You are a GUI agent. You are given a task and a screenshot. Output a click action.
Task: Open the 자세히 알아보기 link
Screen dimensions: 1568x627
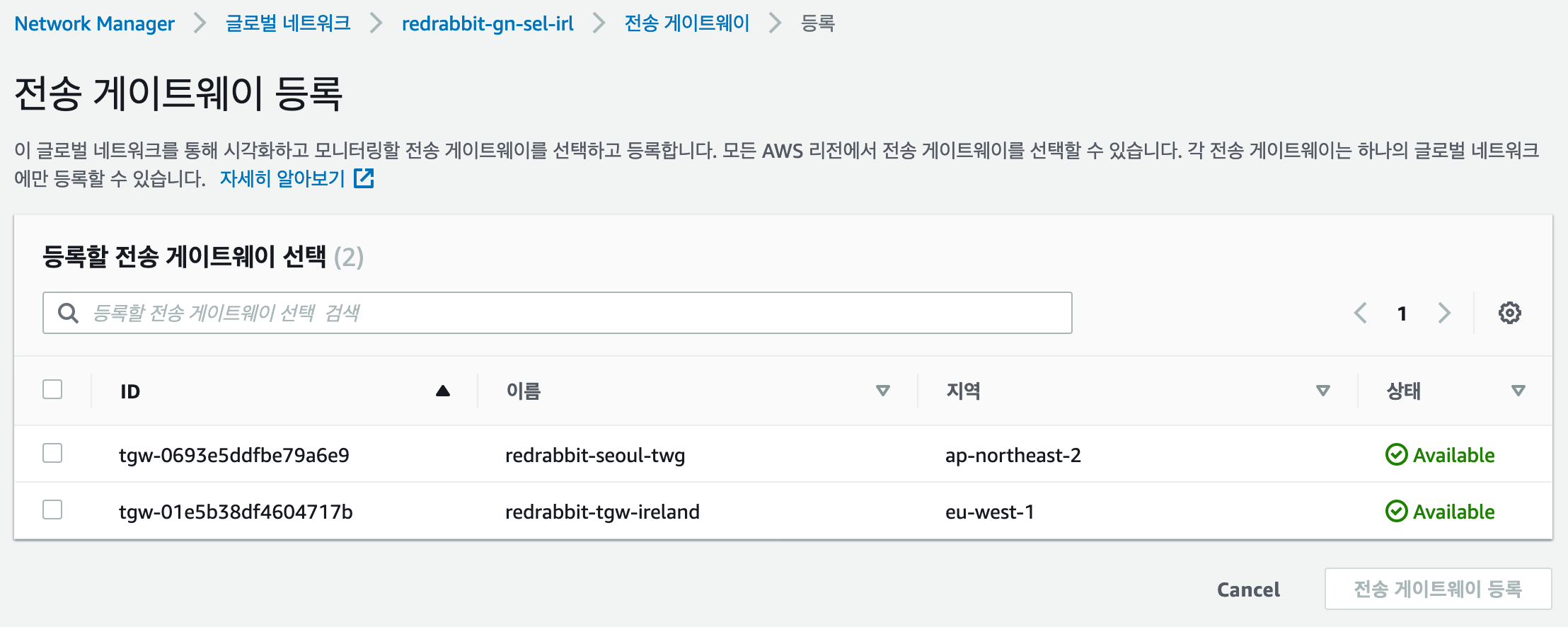click(282, 178)
